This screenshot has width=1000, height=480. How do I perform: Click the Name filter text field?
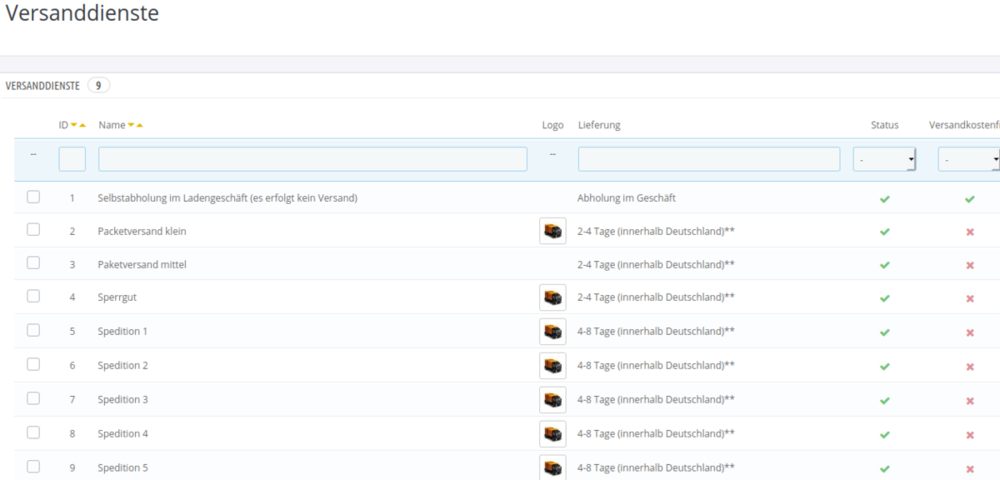point(312,159)
